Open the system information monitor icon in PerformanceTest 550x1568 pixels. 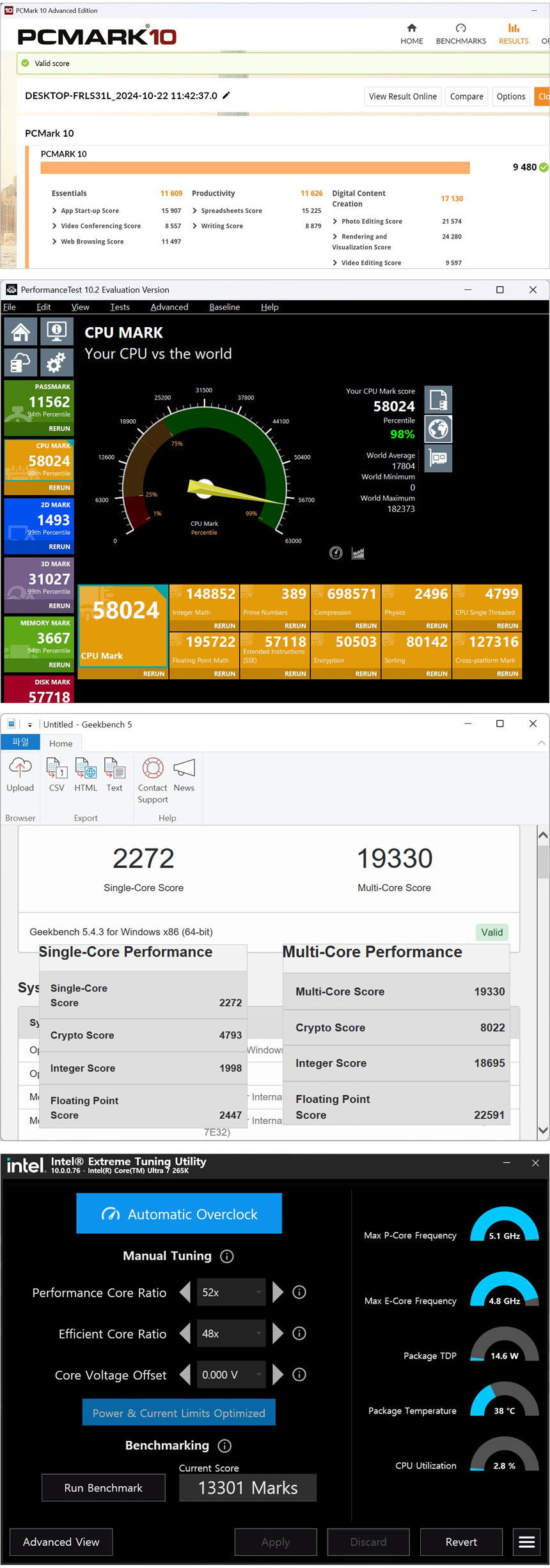57,332
